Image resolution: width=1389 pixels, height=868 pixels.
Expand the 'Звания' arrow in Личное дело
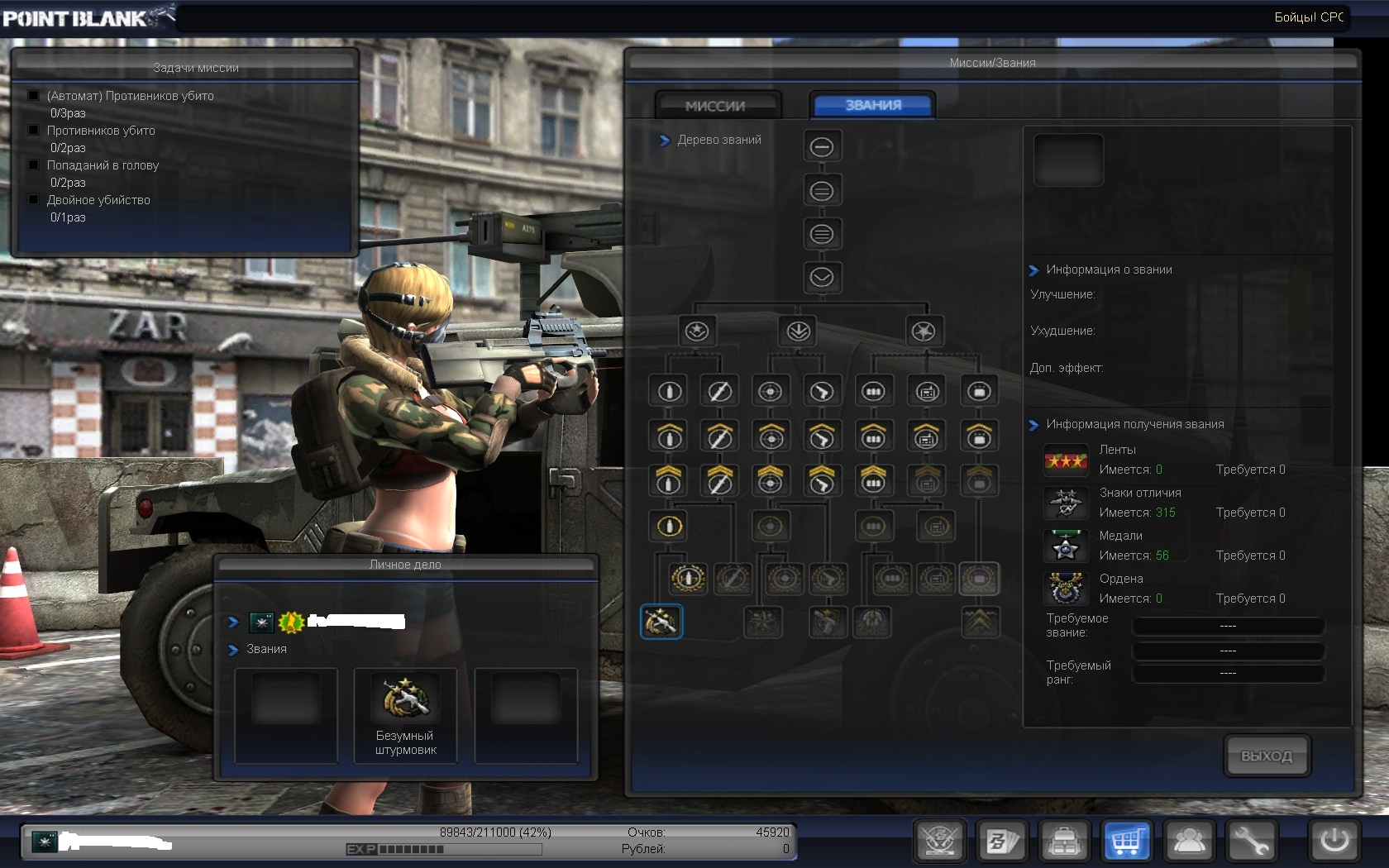click(x=233, y=650)
